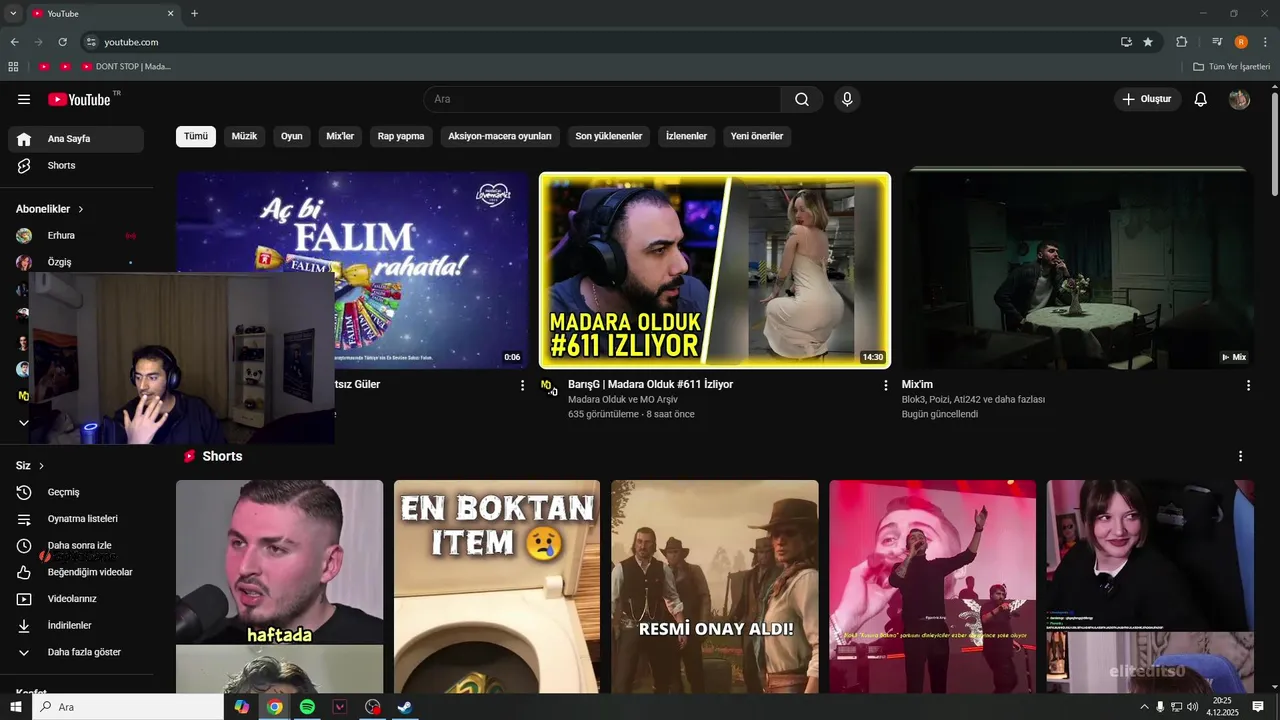Open tab search dropdown arrow
1280x720 pixels.
(13, 13)
